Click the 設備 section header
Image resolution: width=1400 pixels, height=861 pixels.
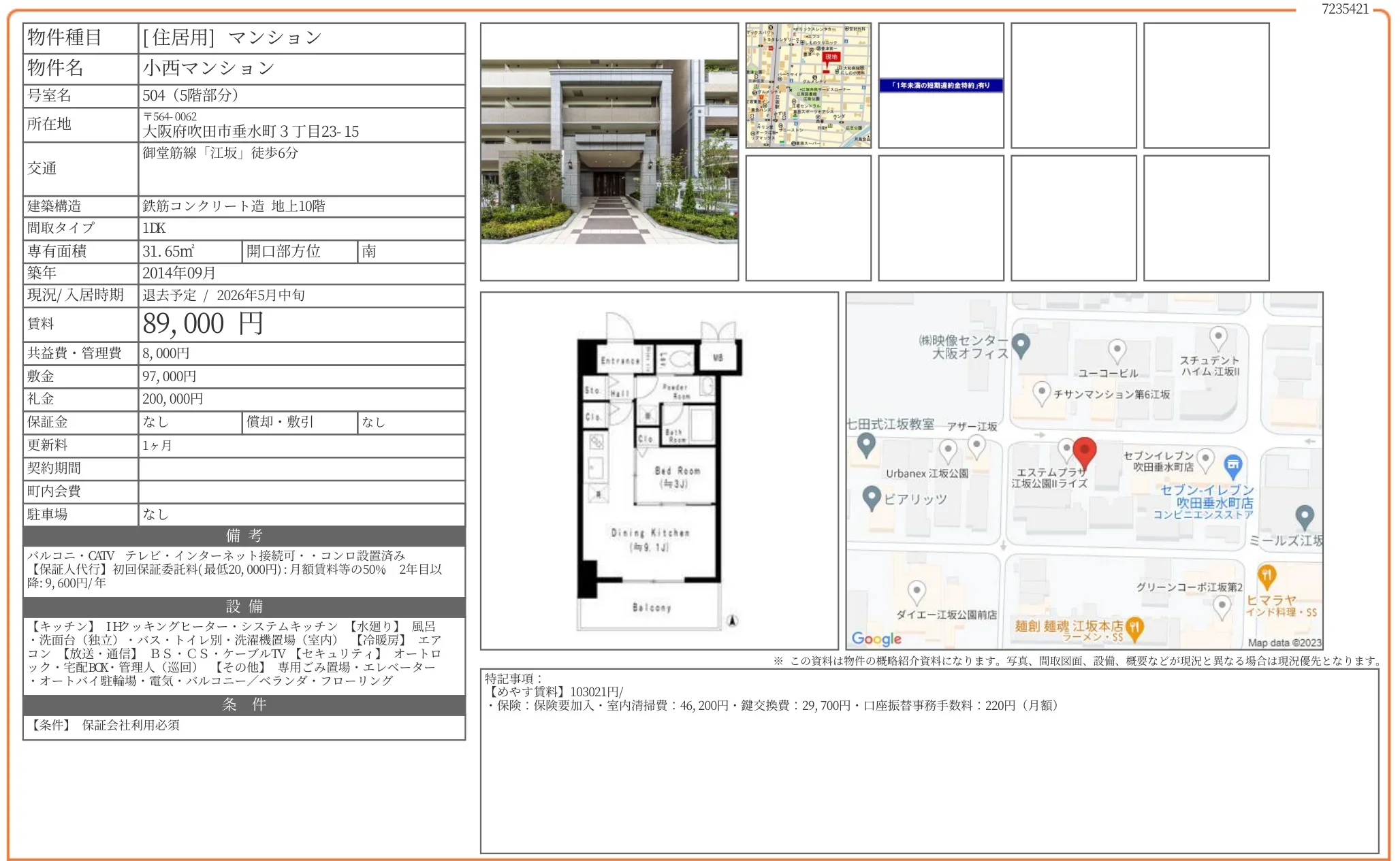click(x=244, y=606)
